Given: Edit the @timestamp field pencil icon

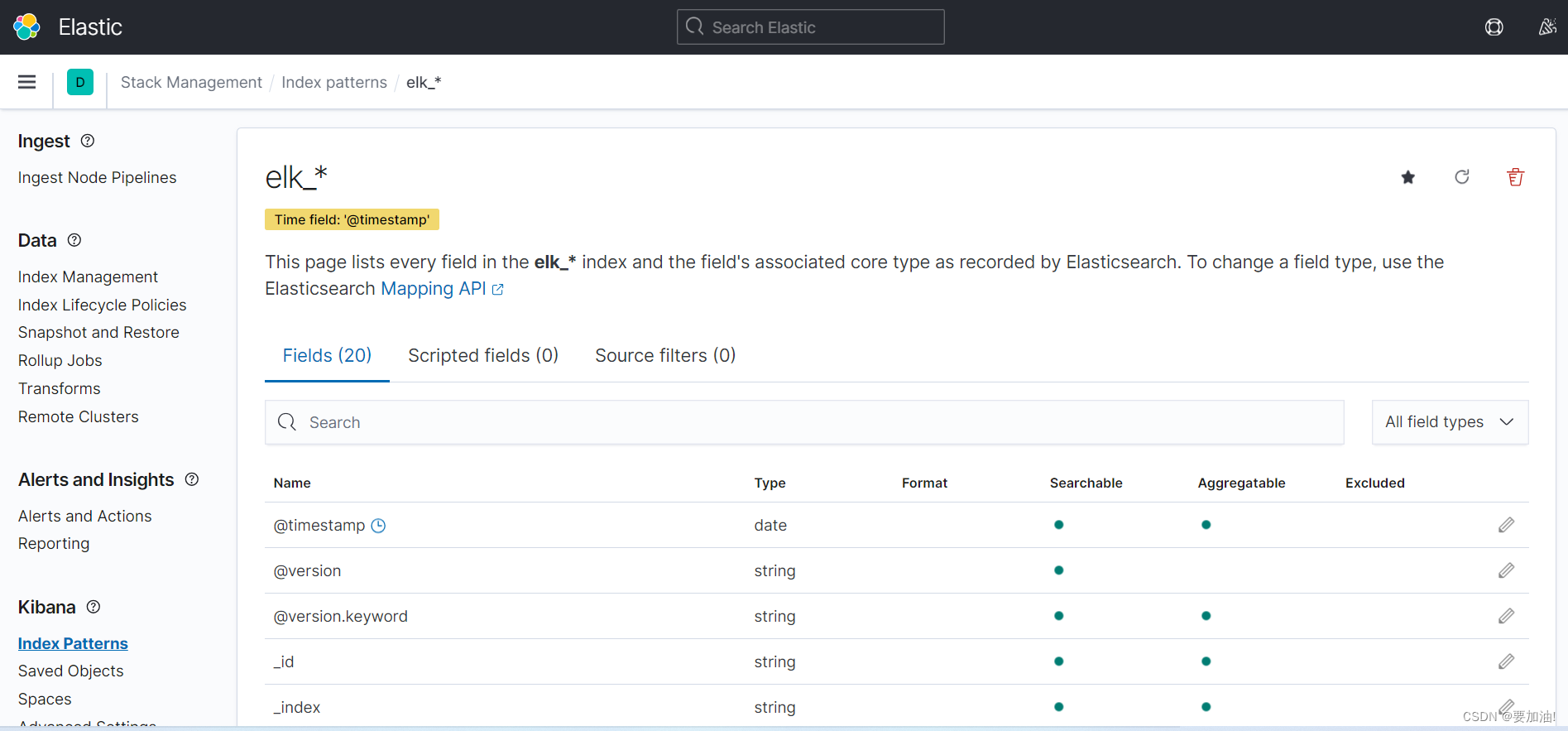Looking at the screenshot, I should 1506,525.
